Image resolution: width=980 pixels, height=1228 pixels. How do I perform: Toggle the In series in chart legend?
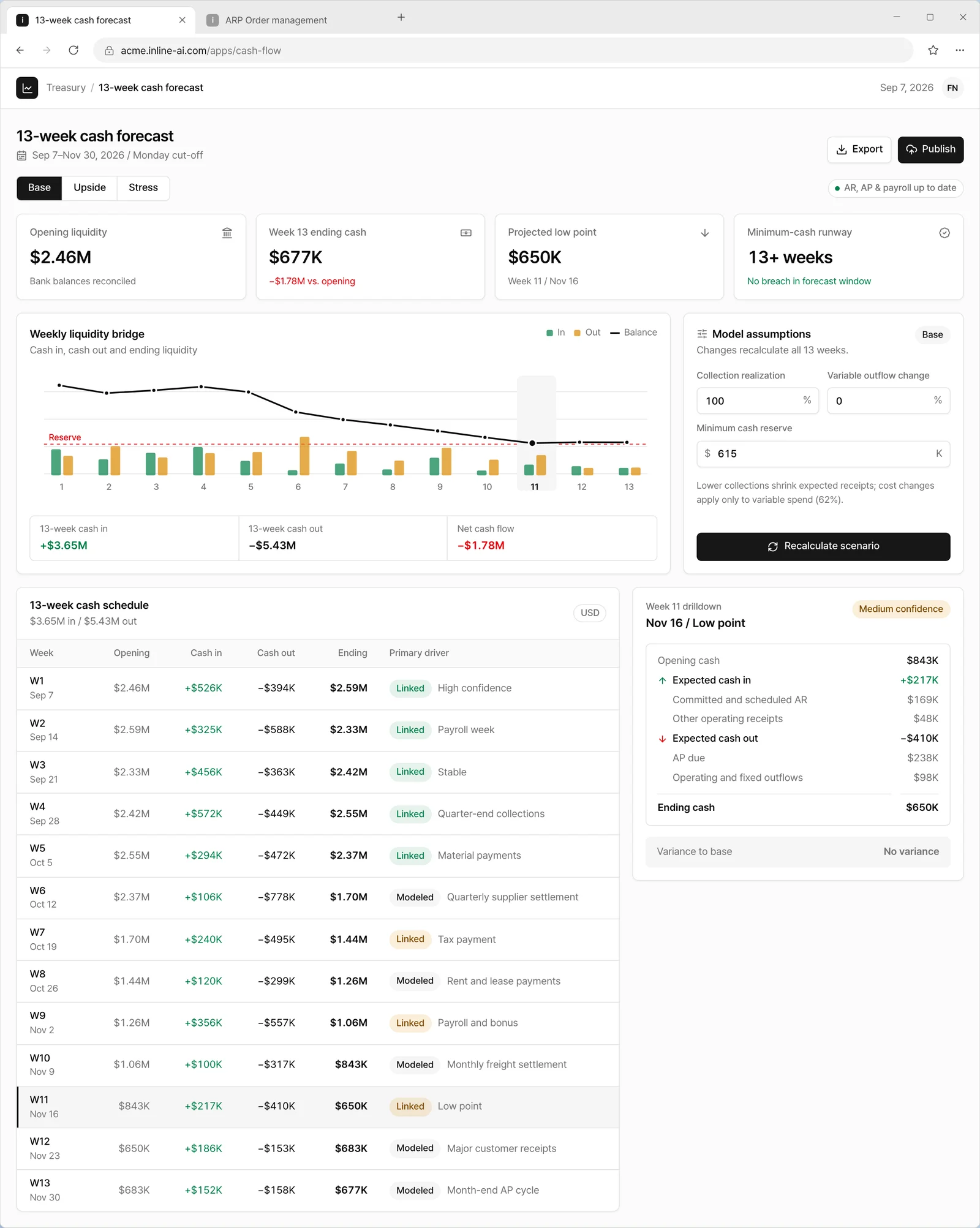pos(556,333)
